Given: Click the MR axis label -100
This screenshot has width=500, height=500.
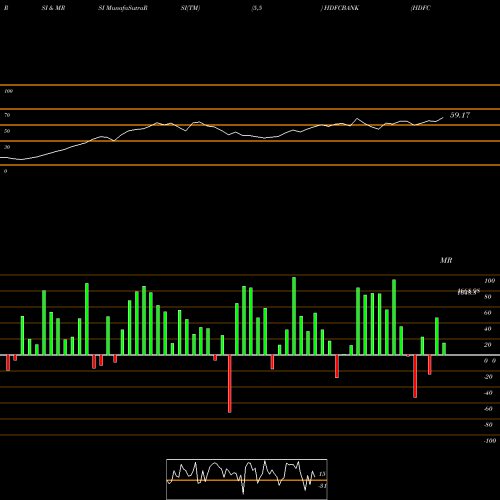Looking at the screenshot, I should point(490,441).
